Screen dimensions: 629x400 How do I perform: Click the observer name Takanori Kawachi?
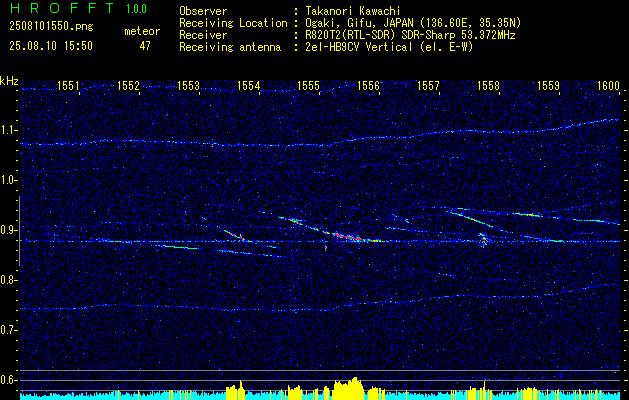pos(351,11)
